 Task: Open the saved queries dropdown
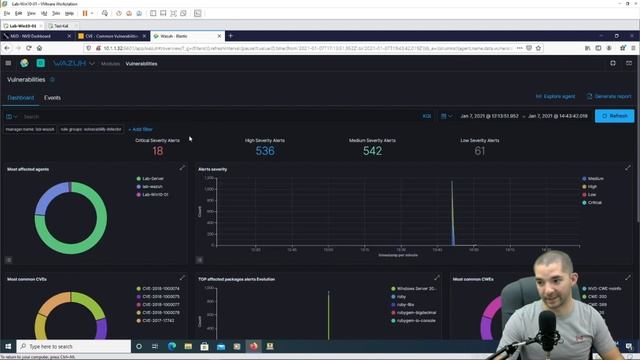click(11, 117)
